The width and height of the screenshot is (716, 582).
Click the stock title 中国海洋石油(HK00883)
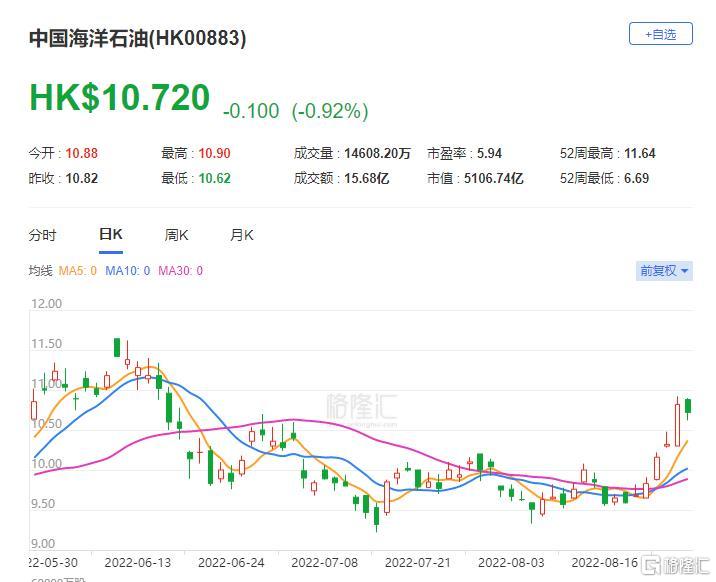click(137, 38)
